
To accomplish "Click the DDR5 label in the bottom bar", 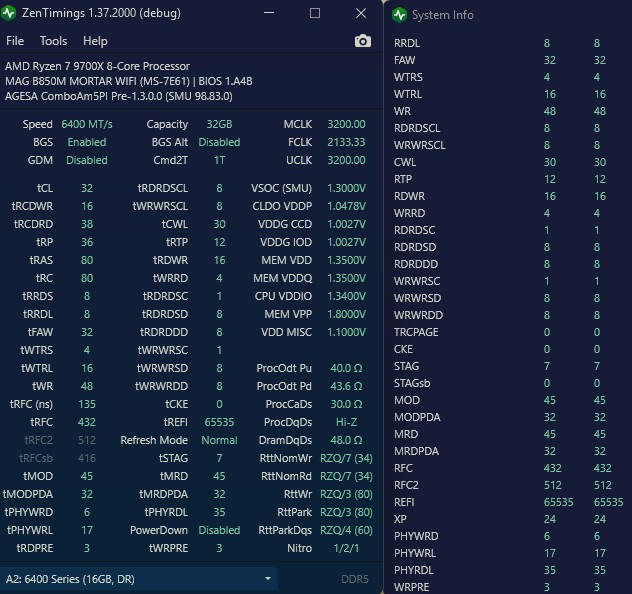I will (355, 579).
